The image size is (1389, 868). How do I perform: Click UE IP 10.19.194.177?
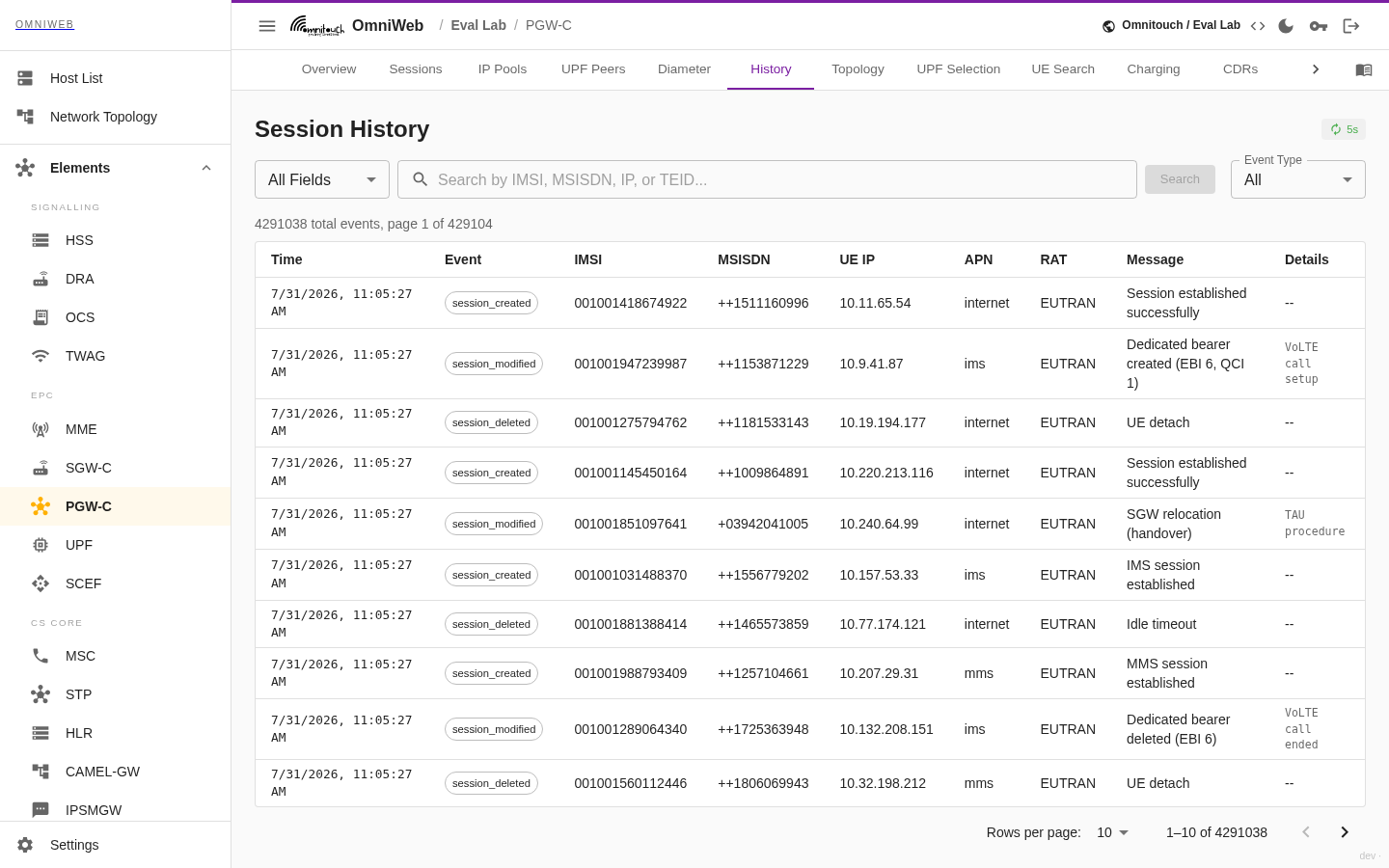pos(883,422)
